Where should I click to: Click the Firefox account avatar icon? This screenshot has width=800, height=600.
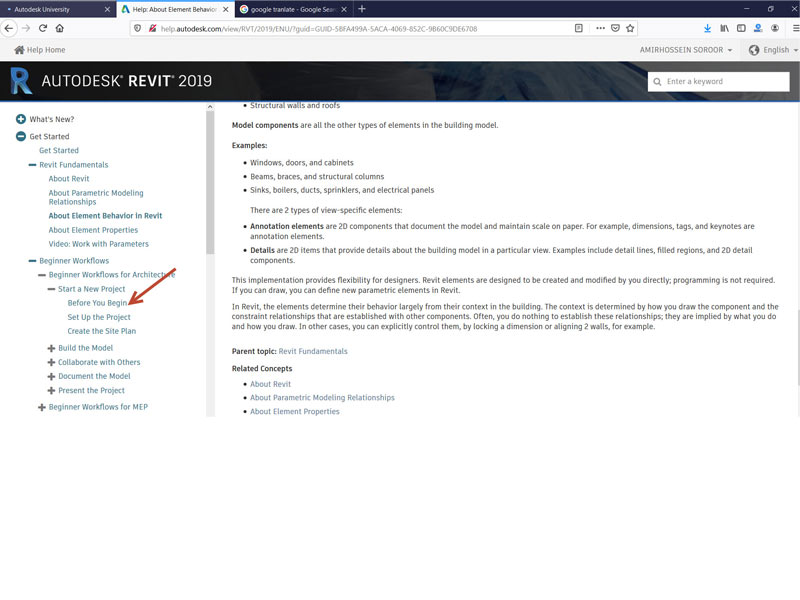coord(775,29)
